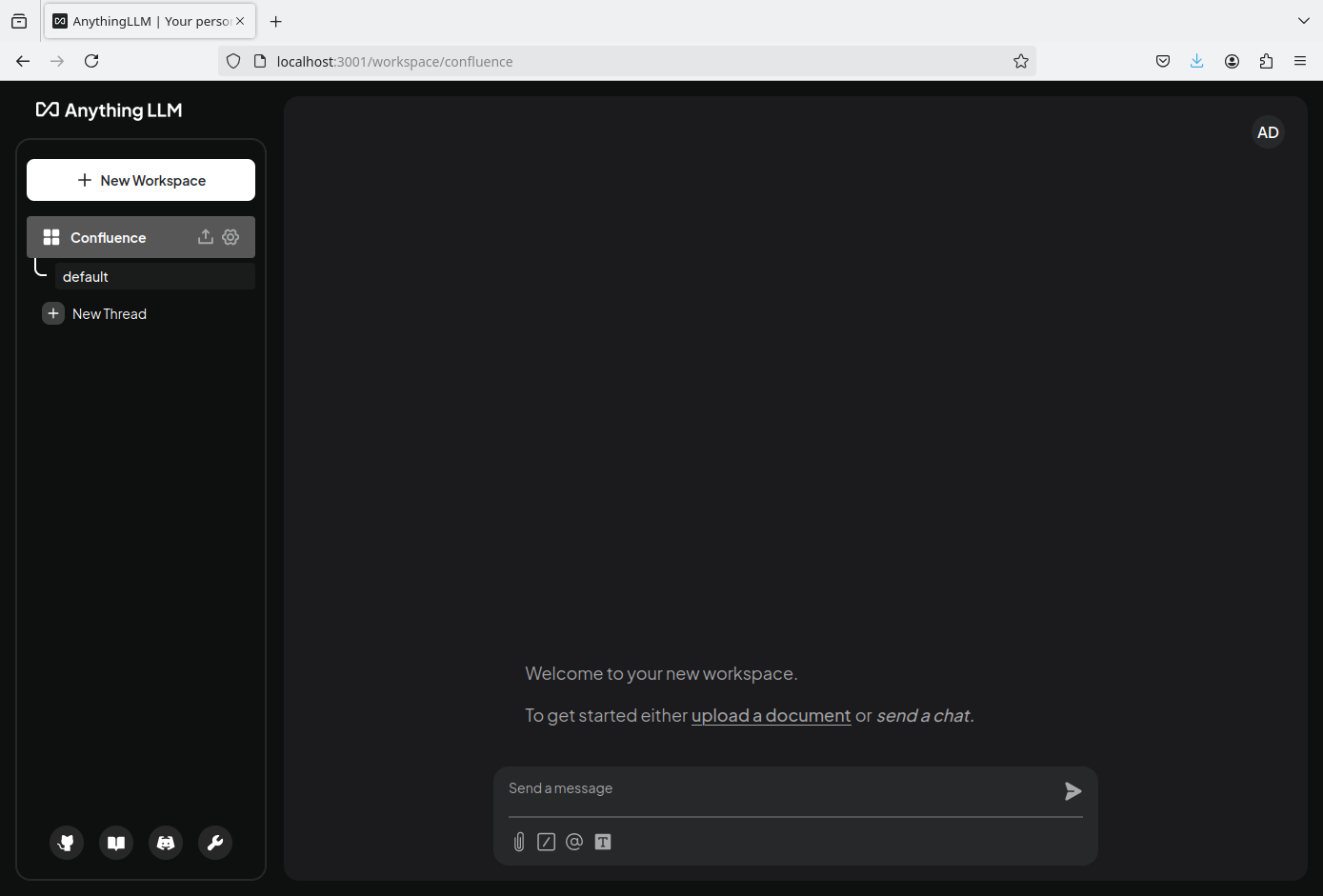The width and height of the screenshot is (1323, 896).
Task: Click the send message arrow
Action: (1072, 791)
